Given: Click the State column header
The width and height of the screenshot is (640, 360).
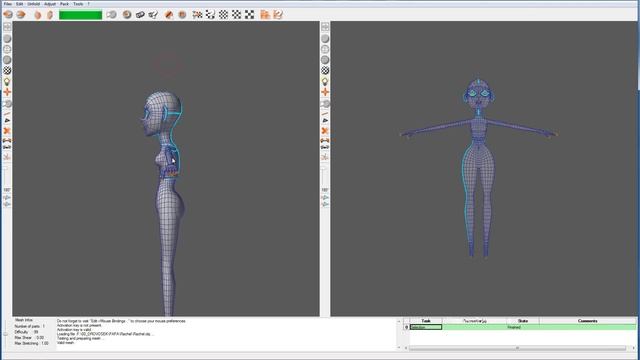Looking at the screenshot, I should [523, 321].
